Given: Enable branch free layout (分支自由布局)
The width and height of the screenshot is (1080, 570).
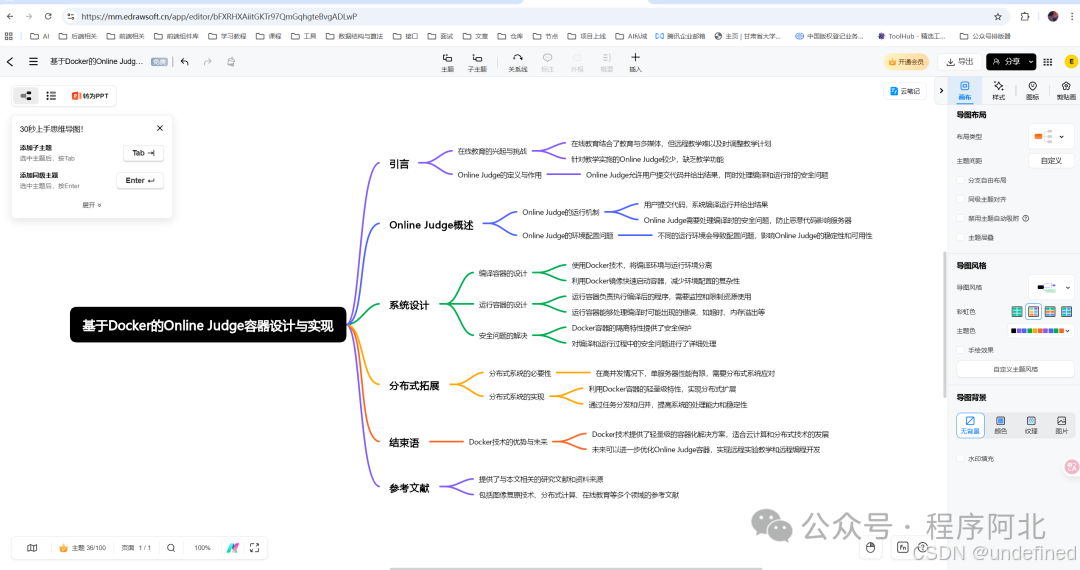Looking at the screenshot, I should click(961, 180).
